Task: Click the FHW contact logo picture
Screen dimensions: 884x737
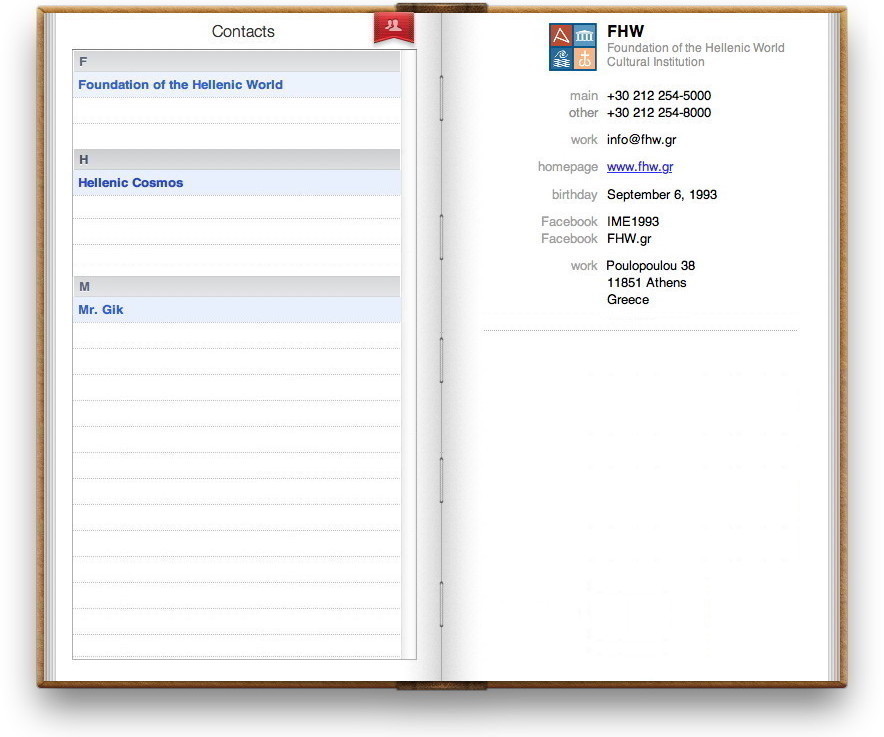Action: coord(573,47)
